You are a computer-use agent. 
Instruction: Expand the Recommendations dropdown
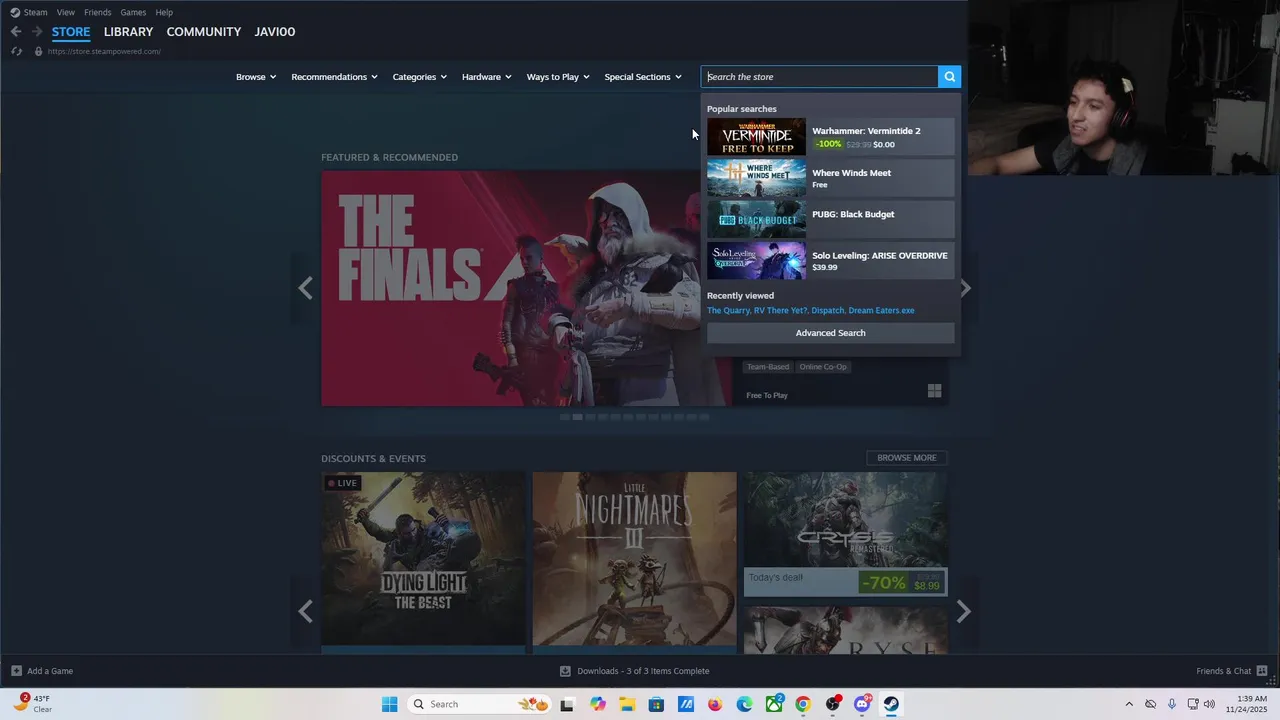pyautogui.click(x=334, y=77)
